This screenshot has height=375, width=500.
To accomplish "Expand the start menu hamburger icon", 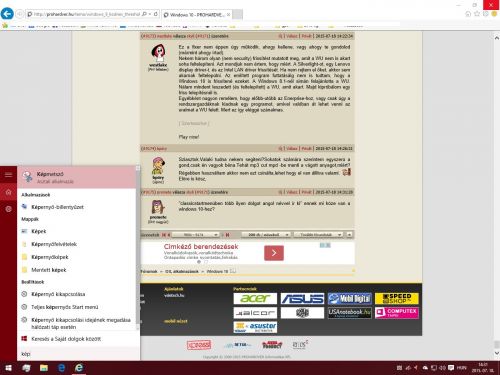I will (8, 175).
